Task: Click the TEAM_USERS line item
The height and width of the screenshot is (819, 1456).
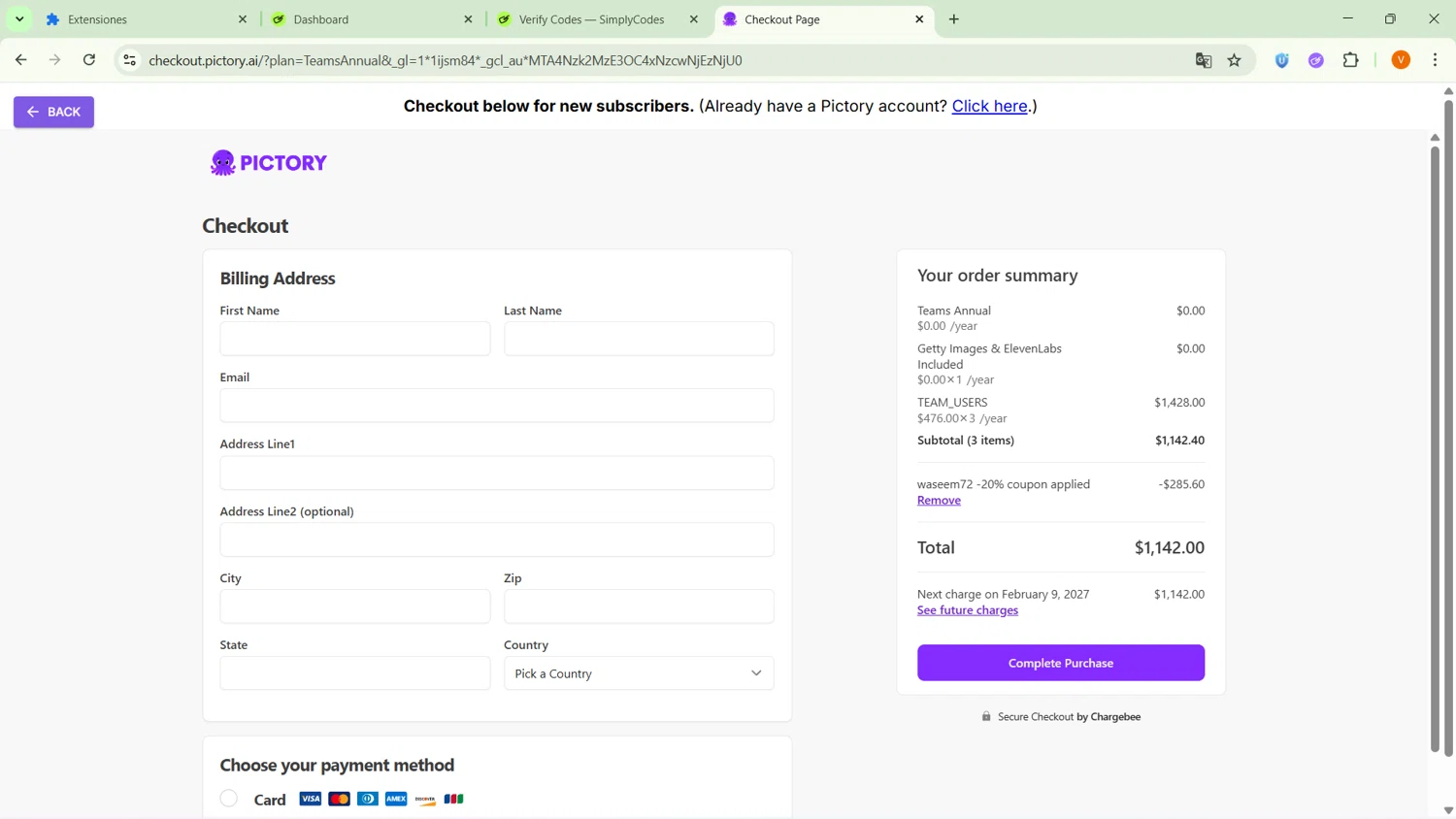Action: [x=952, y=403]
